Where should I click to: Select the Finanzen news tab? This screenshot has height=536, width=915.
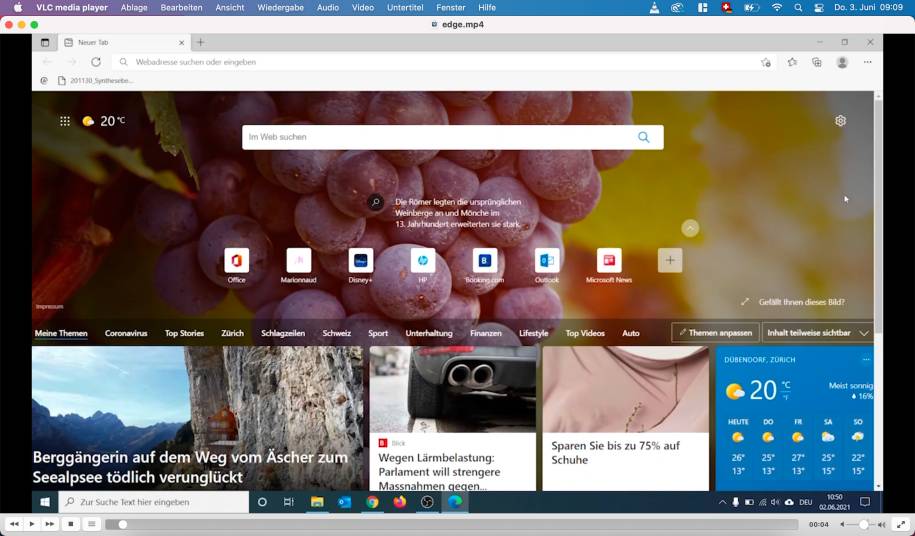click(x=486, y=333)
